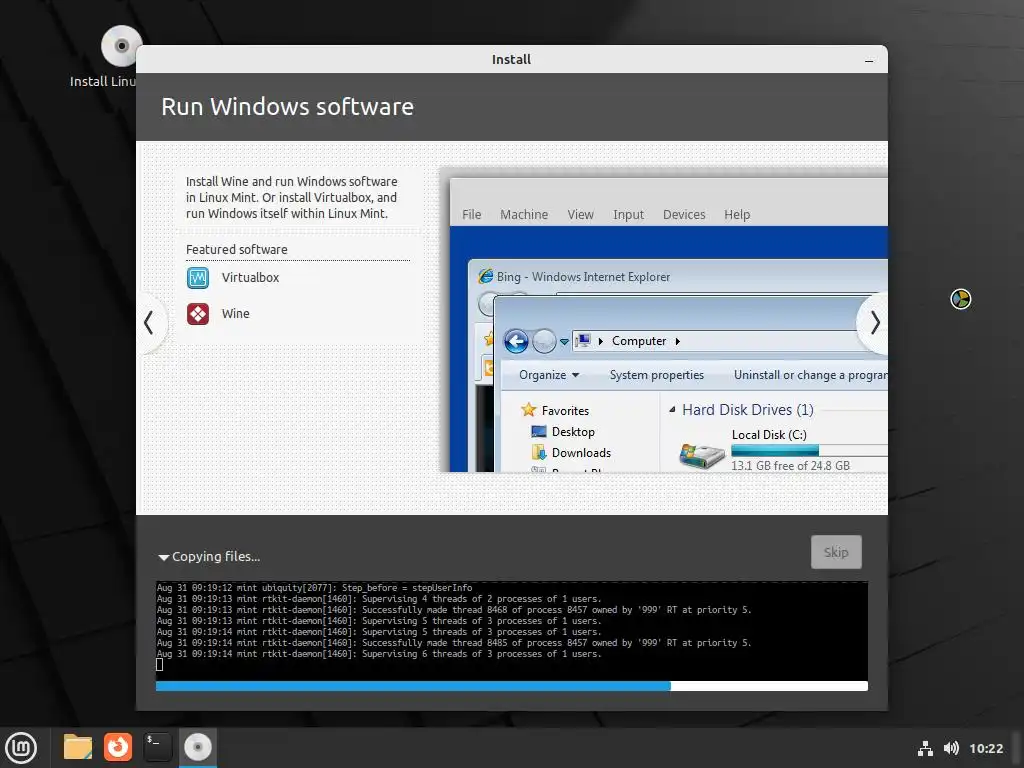Click System properties in slide screenshot
Image resolution: width=1024 pixels, height=768 pixels.
656,375
